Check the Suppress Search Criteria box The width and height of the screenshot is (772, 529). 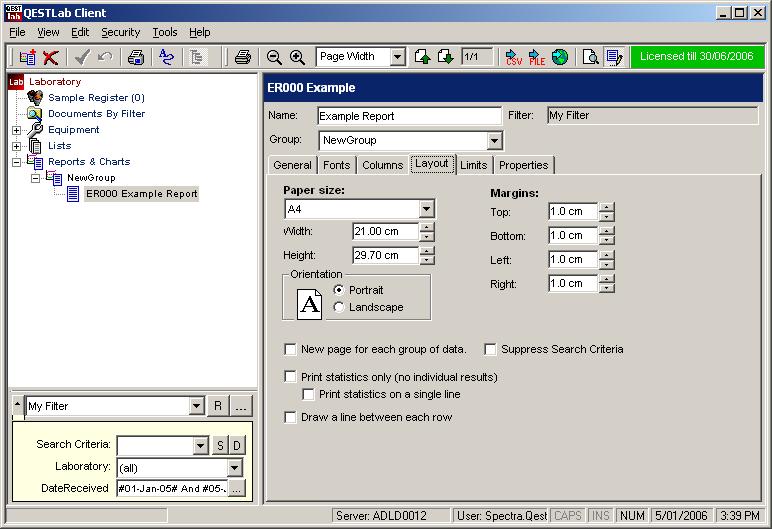[491, 350]
